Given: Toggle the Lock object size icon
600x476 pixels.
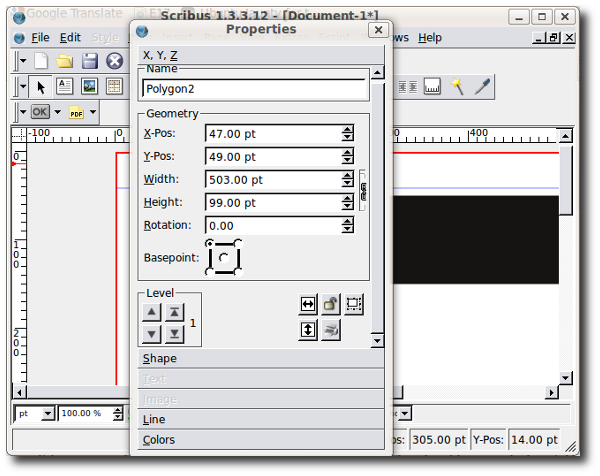Looking at the screenshot, I should coord(354,305).
